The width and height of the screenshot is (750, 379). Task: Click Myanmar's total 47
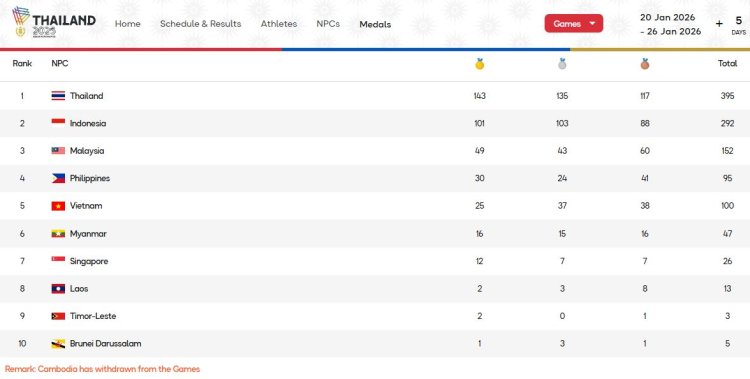[x=728, y=234]
